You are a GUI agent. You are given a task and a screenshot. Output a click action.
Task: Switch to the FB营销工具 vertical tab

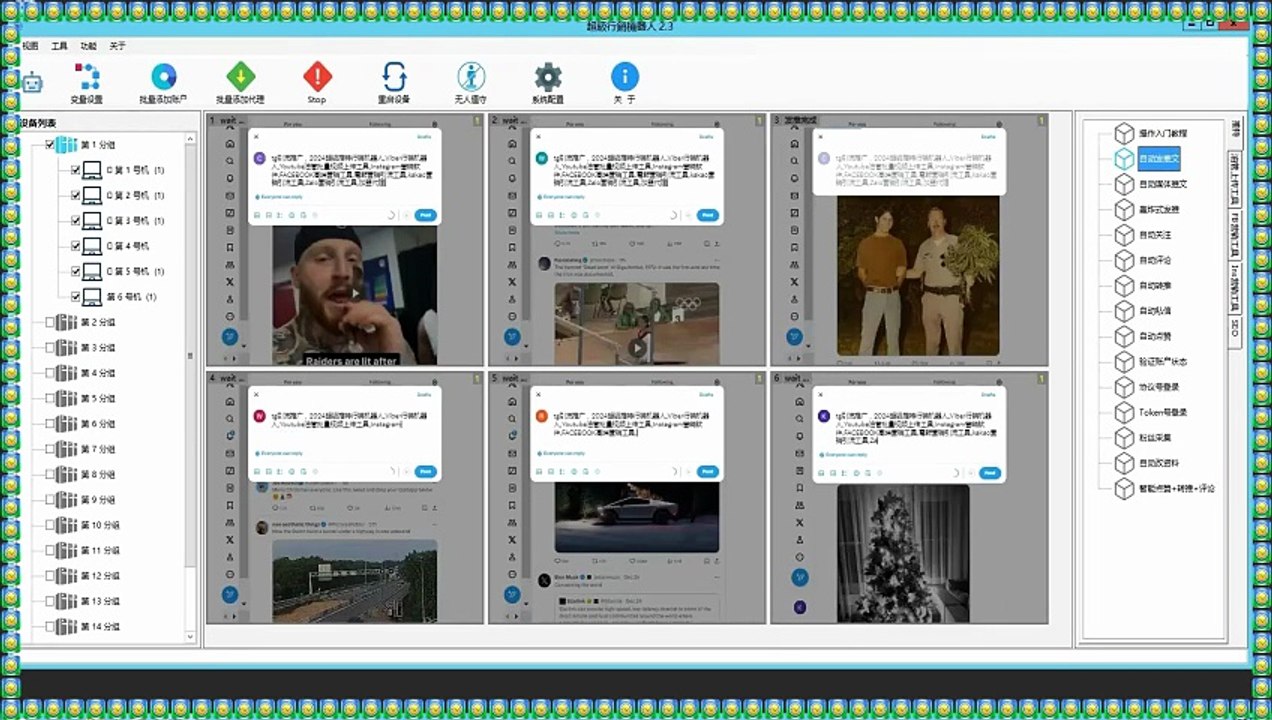point(1235,233)
